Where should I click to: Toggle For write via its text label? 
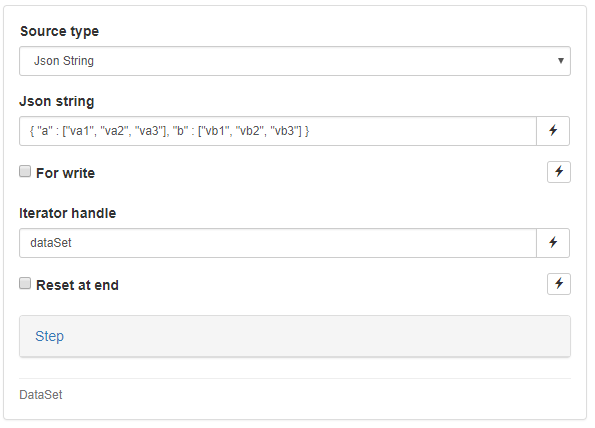click(65, 173)
